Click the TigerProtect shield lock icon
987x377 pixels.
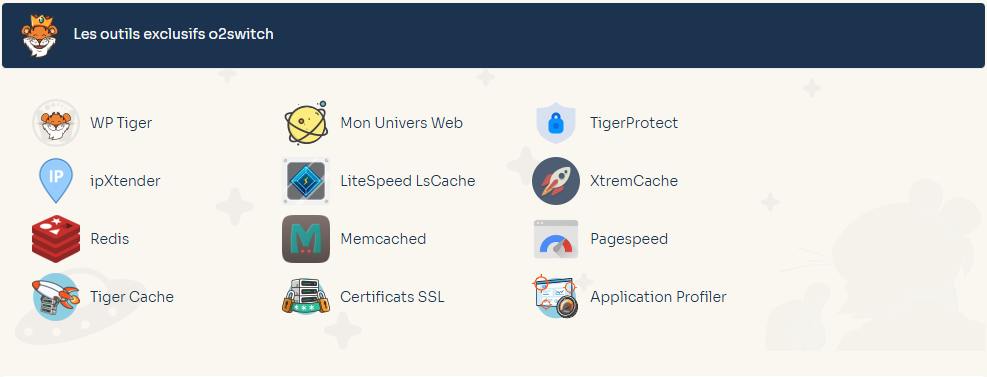coord(556,123)
